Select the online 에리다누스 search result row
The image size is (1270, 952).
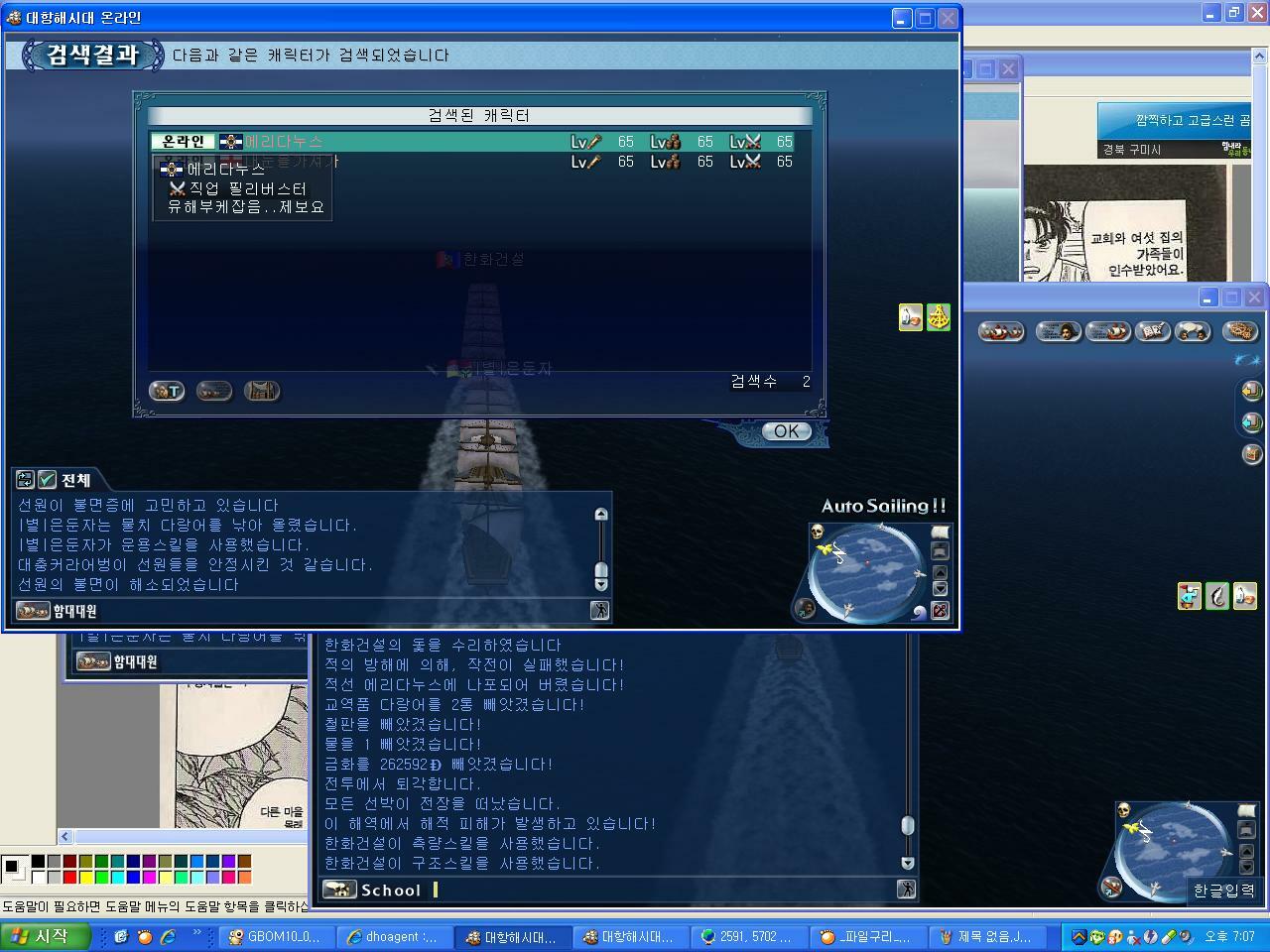coord(472,142)
